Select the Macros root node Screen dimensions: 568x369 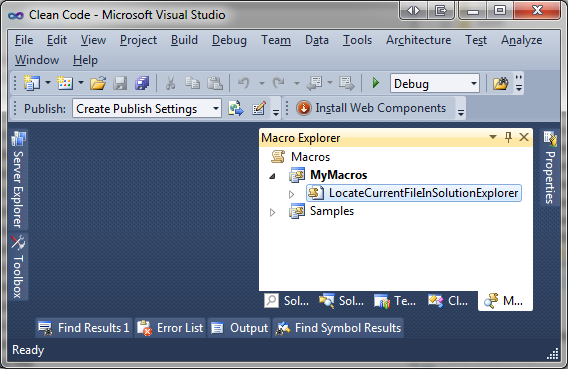310,157
